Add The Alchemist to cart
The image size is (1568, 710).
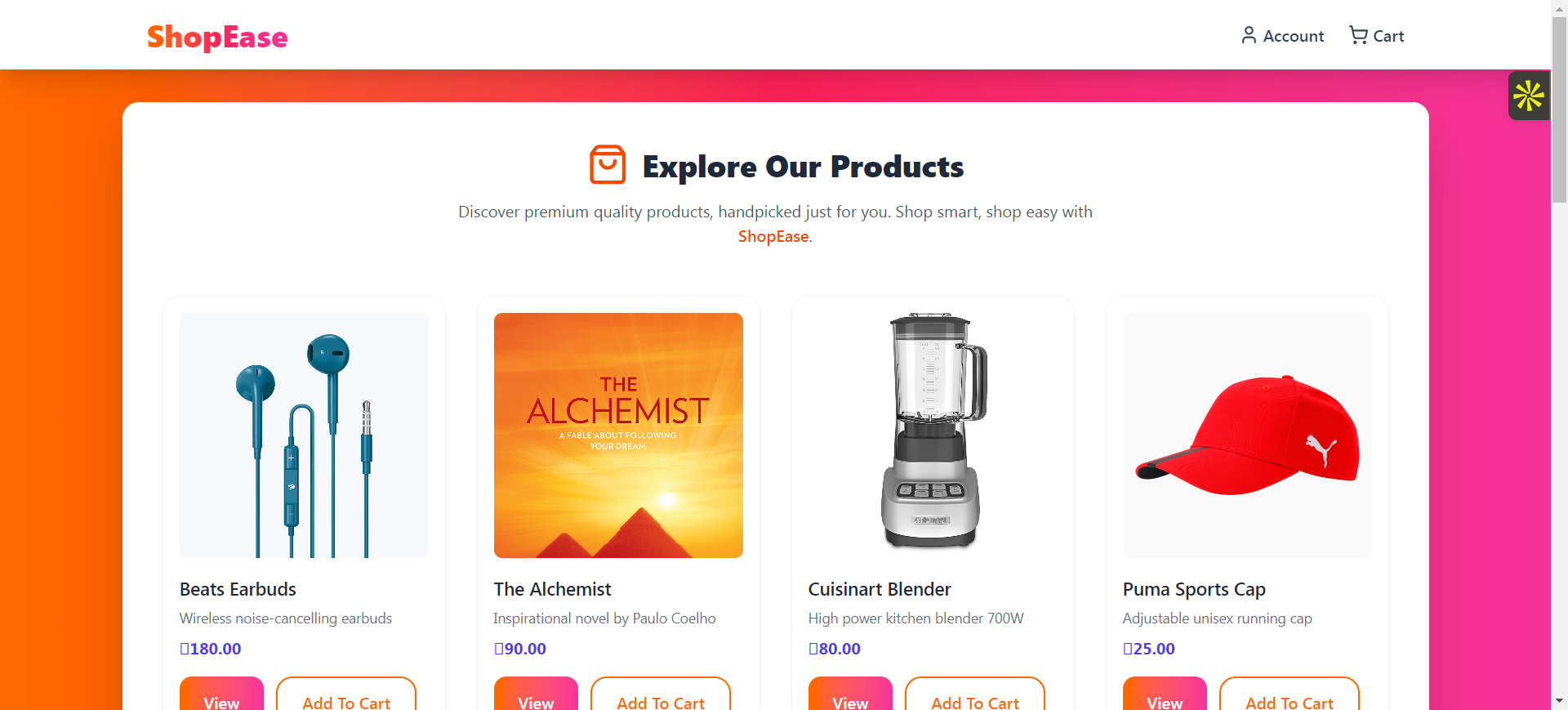(660, 703)
